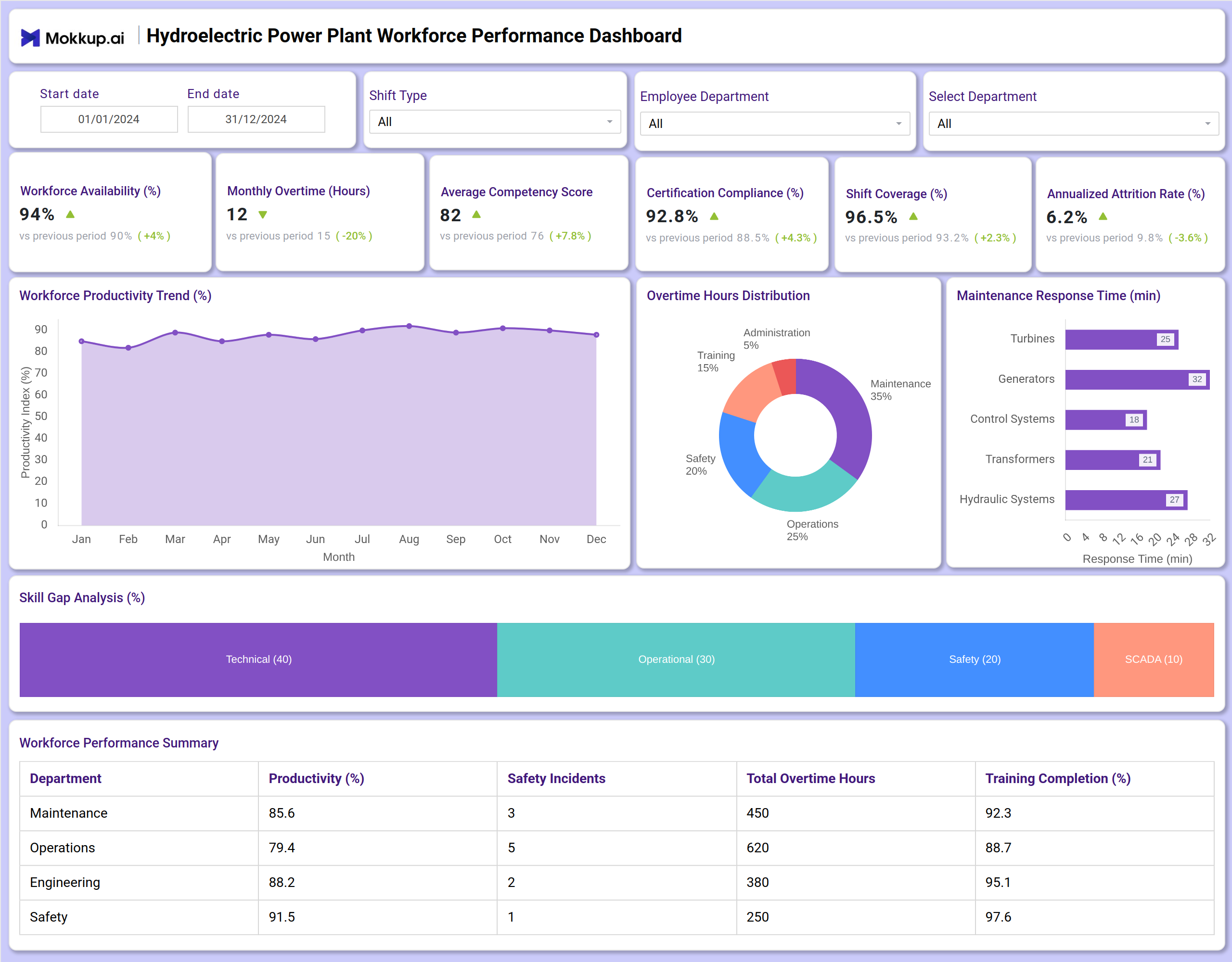The width and height of the screenshot is (1232, 962).
Task: Click the 92.8% Certification Compliance value
Action: [672, 216]
